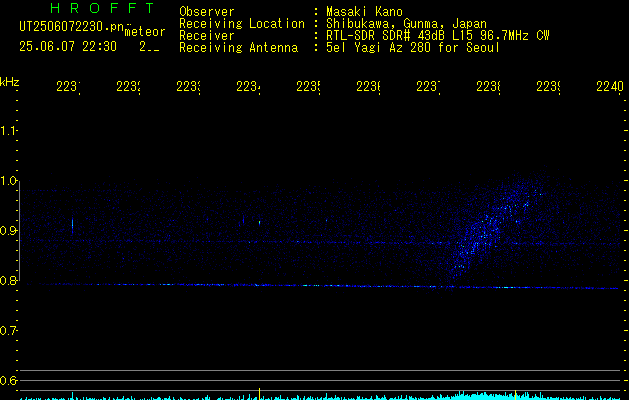Click the 2239 time axis label

pos(548,87)
